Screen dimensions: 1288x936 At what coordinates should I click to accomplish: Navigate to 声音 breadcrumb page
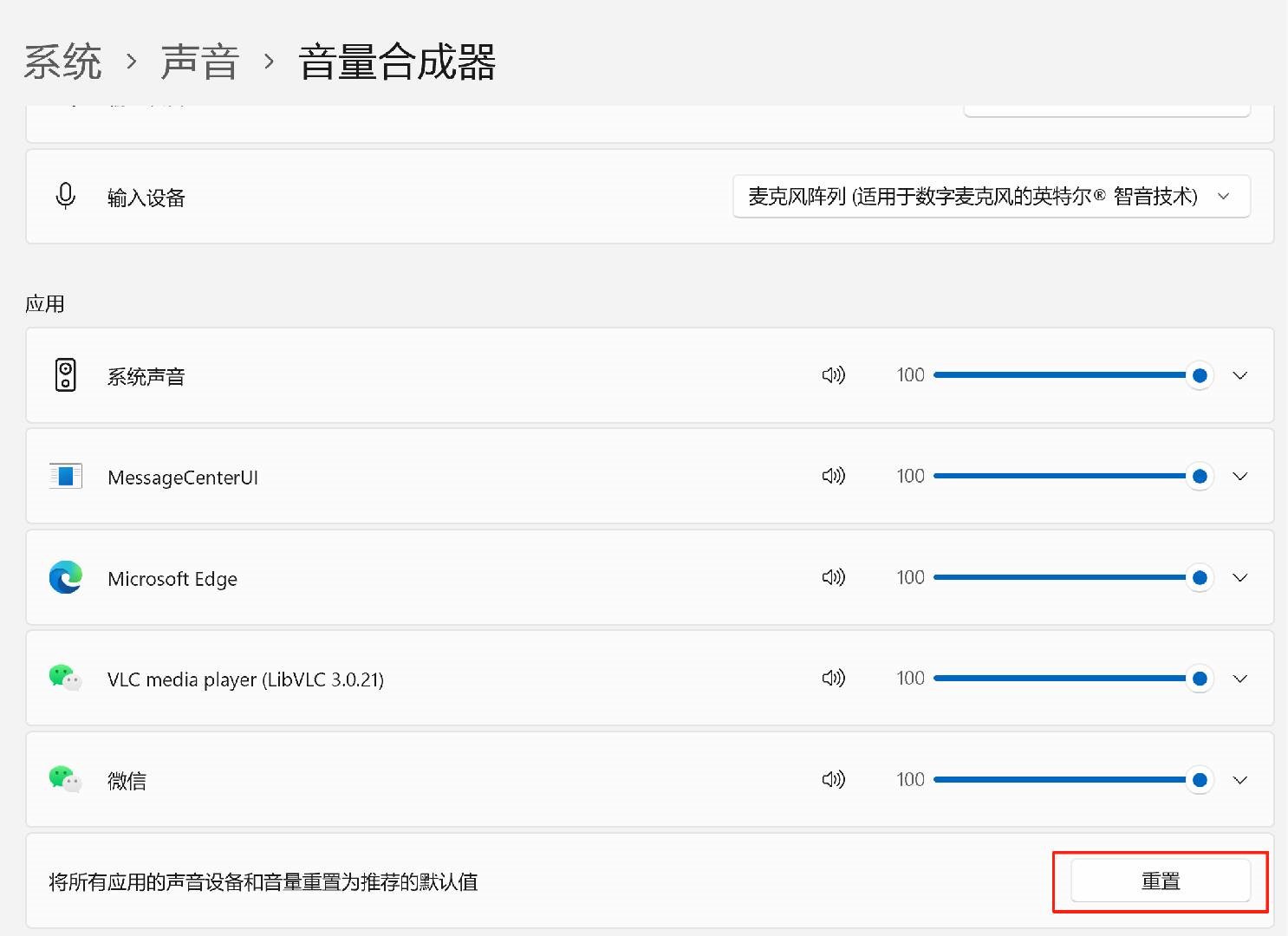[199, 62]
